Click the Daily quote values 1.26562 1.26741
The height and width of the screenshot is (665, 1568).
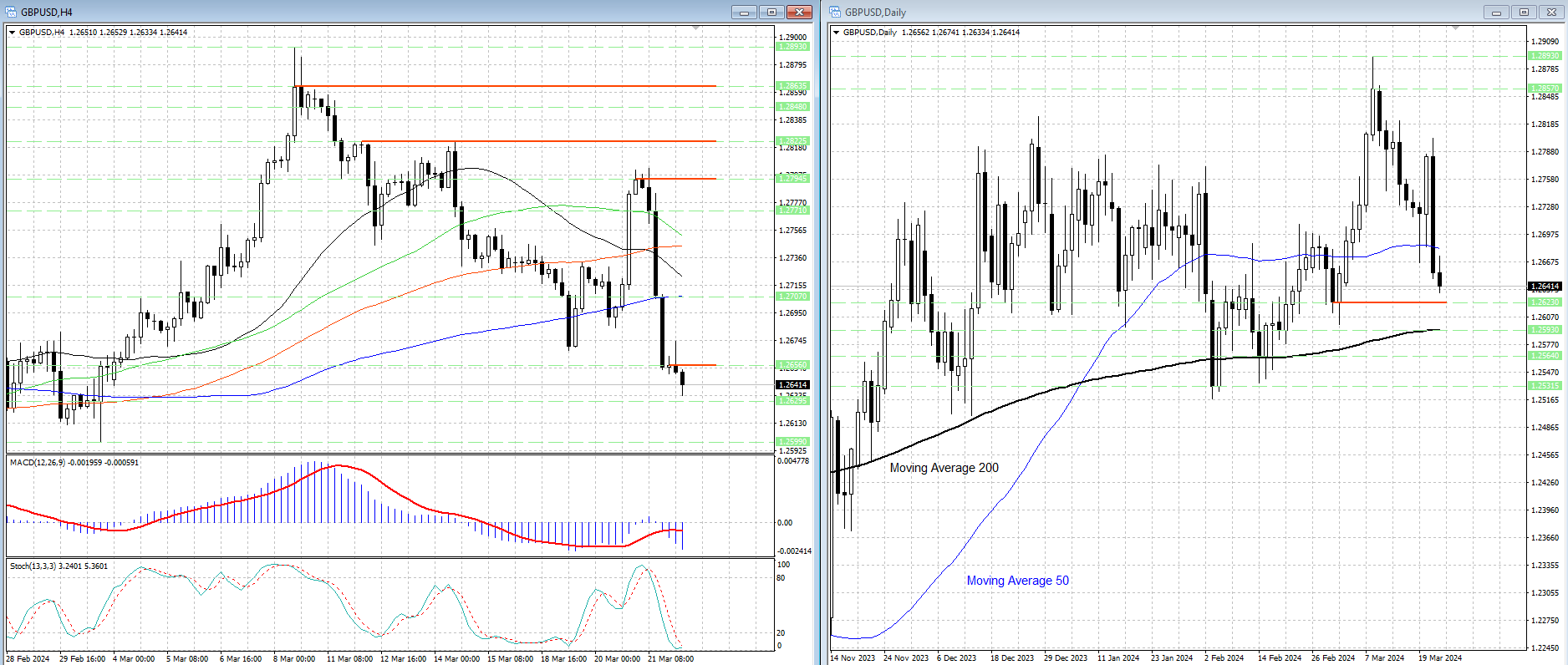931,33
